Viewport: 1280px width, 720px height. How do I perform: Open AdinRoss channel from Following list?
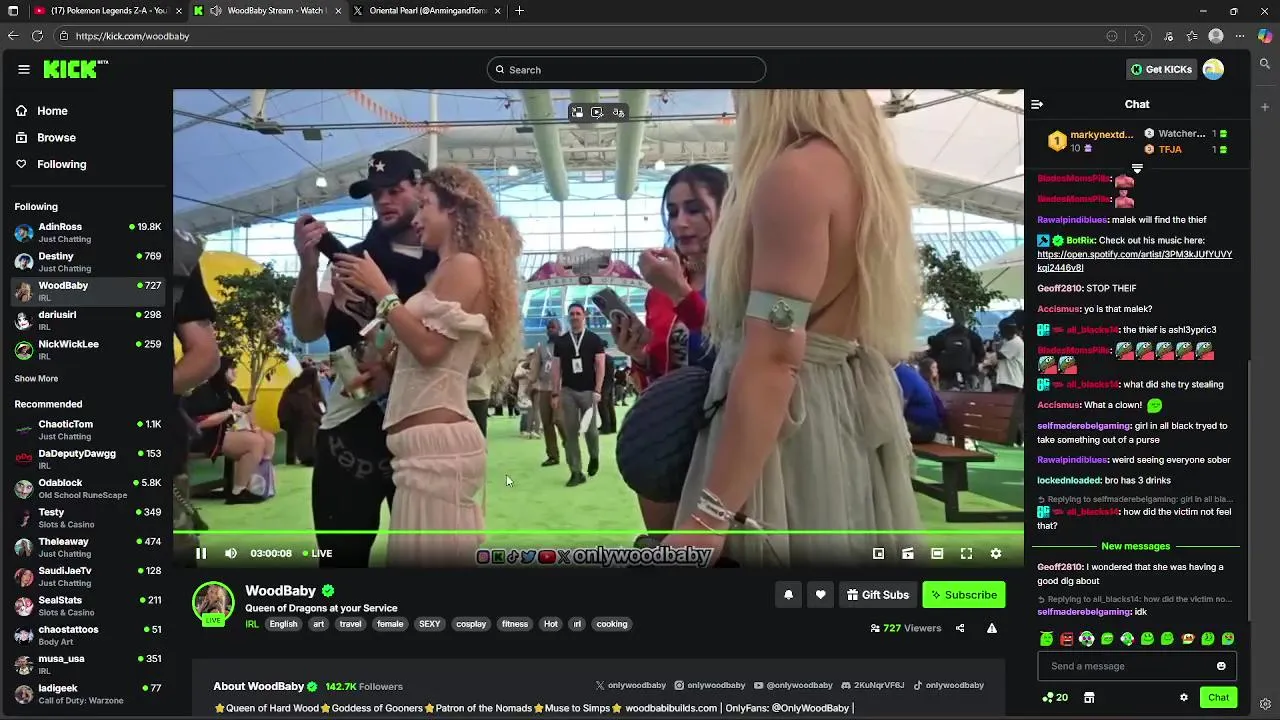[x=88, y=232]
